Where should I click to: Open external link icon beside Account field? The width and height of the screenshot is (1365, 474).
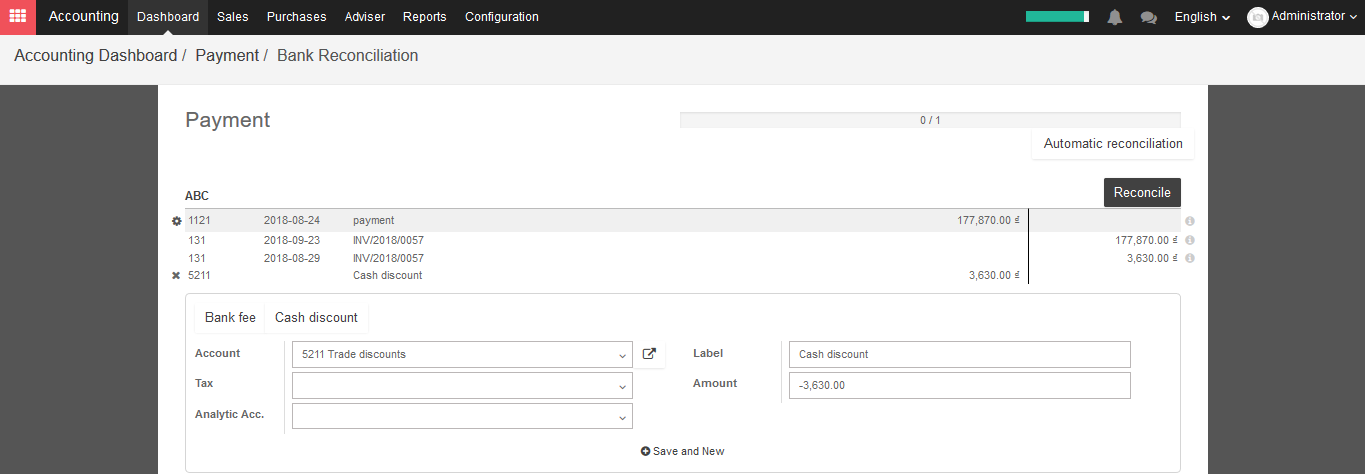(649, 354)
